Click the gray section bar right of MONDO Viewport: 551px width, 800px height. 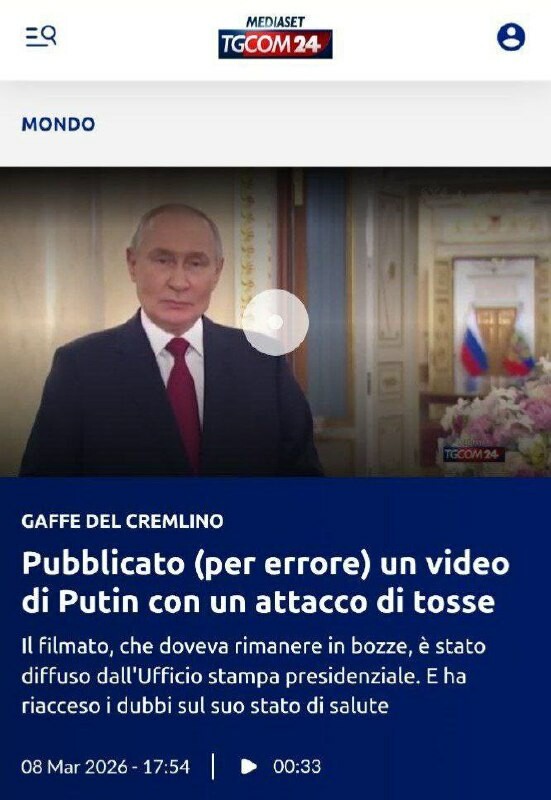[323, 124]
